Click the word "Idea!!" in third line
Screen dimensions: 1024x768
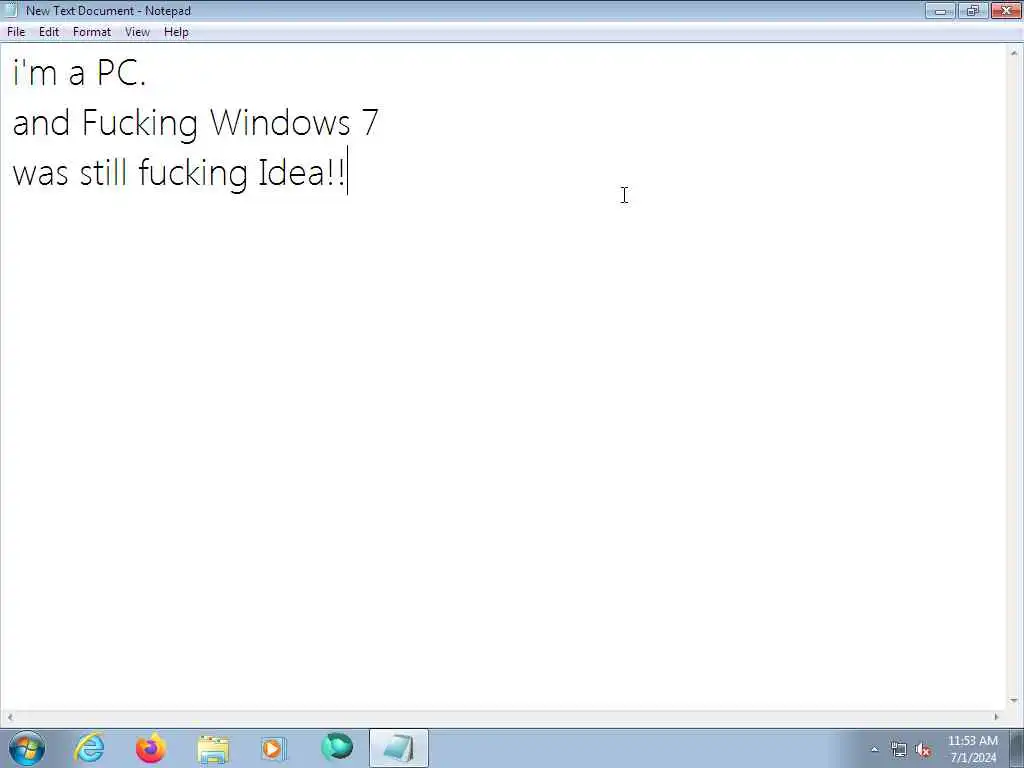coord(302,172)
